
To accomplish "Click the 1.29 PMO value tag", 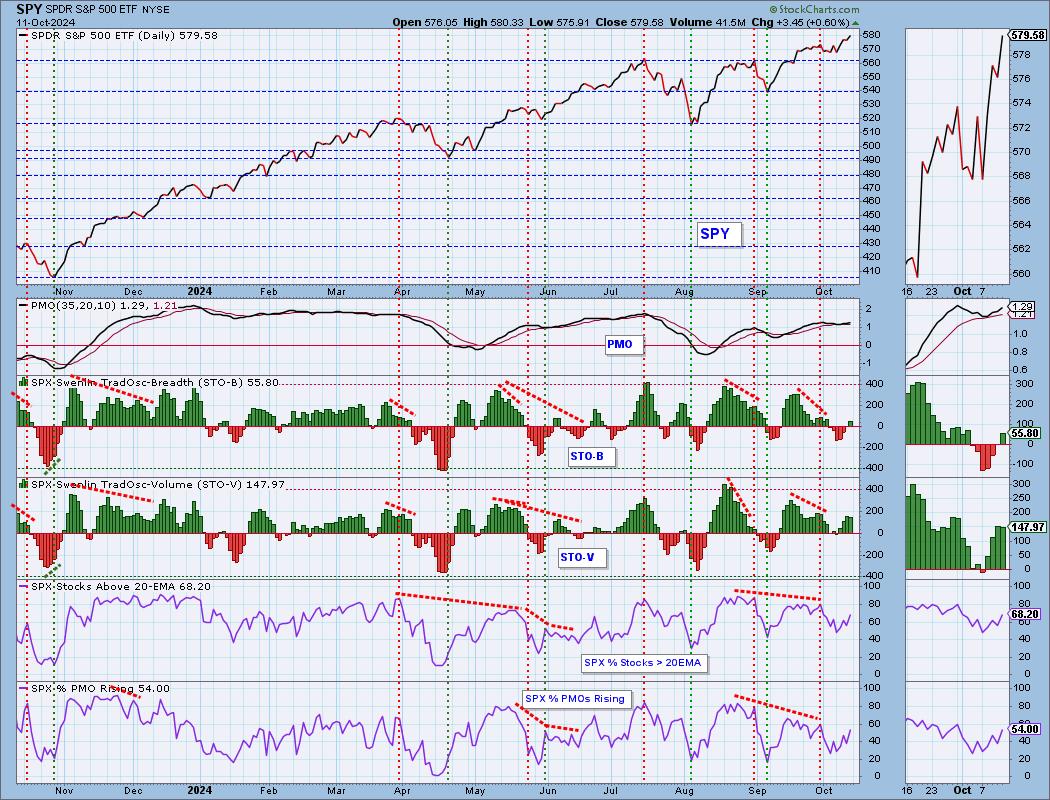I will 1022,306.
